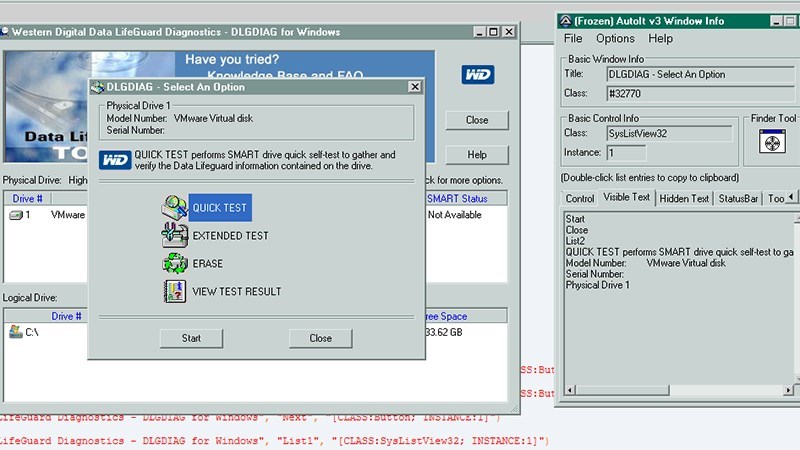Click horizontal scrollbar left arrow in AutoIt

point(570,390)
